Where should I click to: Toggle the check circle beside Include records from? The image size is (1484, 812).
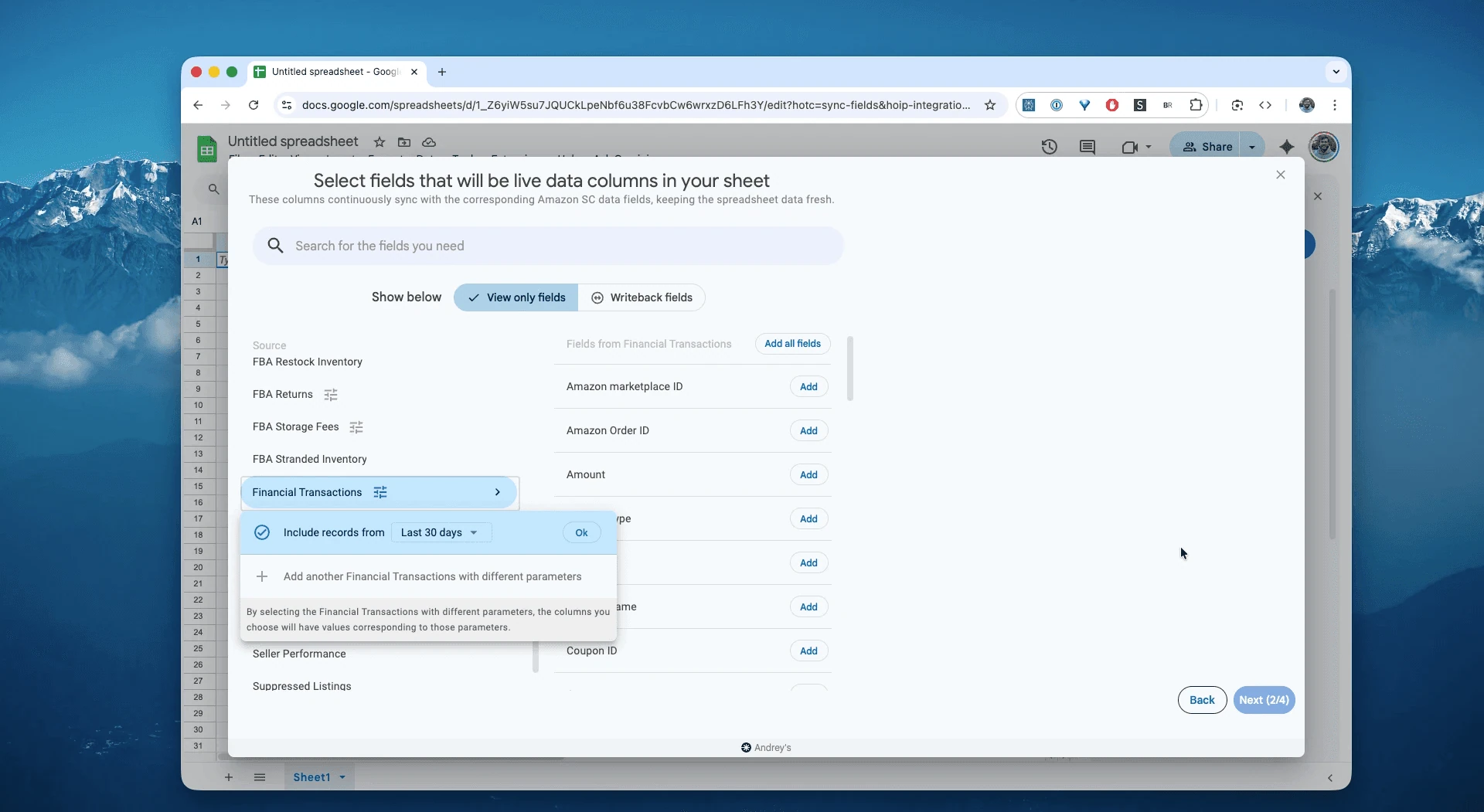[x=262, y=532]
